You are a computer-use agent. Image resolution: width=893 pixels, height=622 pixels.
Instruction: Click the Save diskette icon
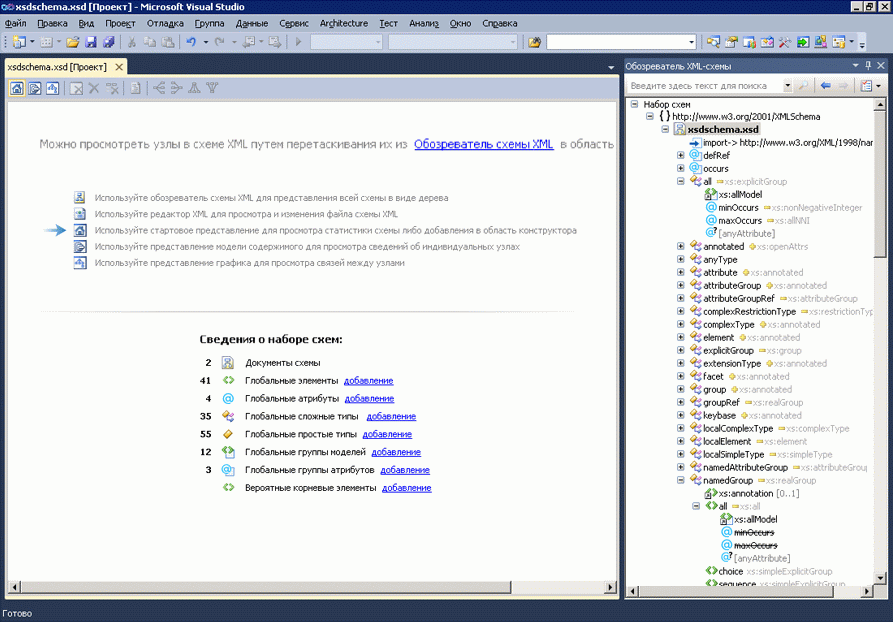(91, 42)
